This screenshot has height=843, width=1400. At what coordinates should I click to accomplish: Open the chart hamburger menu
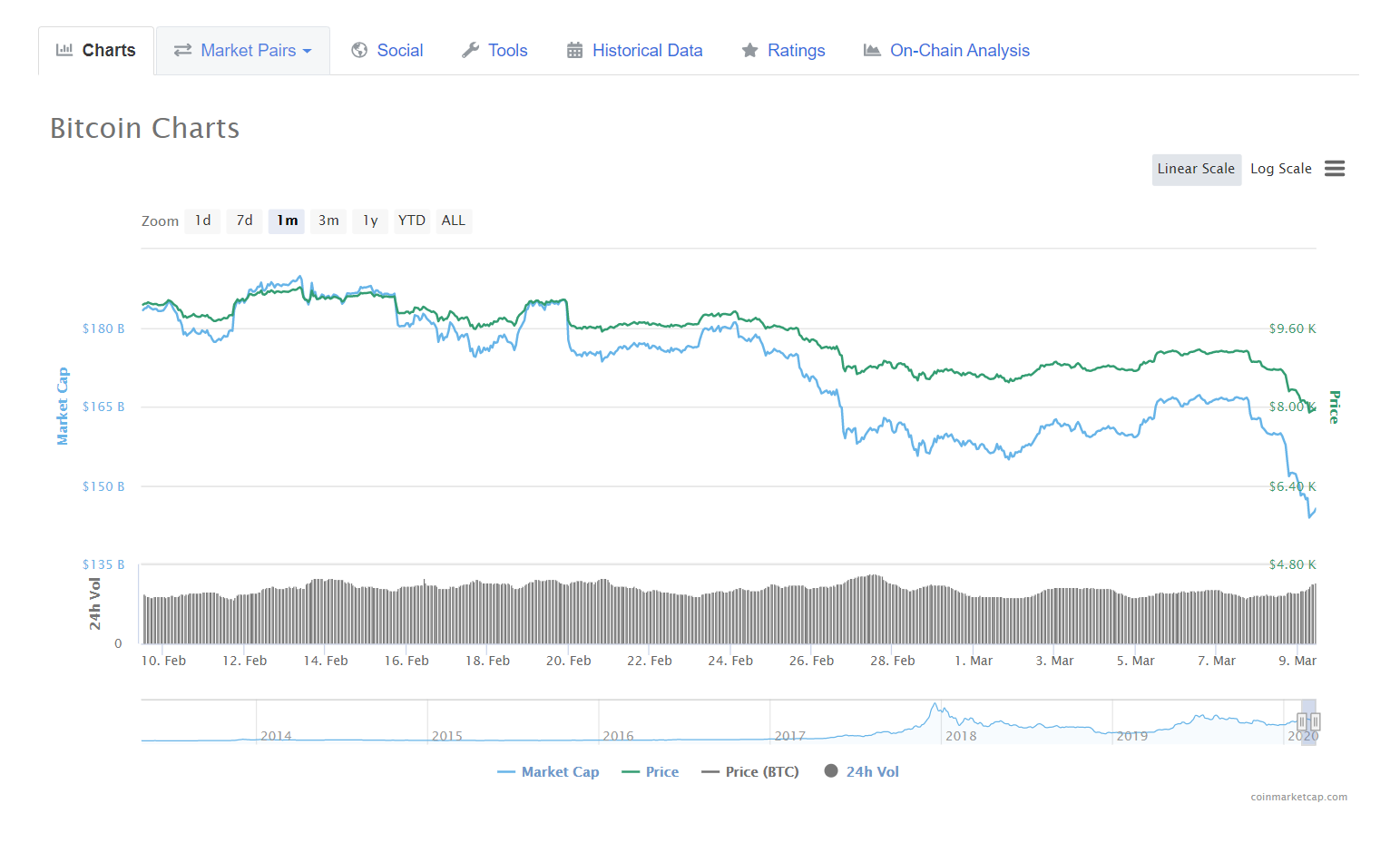[x=1334, y=169]
